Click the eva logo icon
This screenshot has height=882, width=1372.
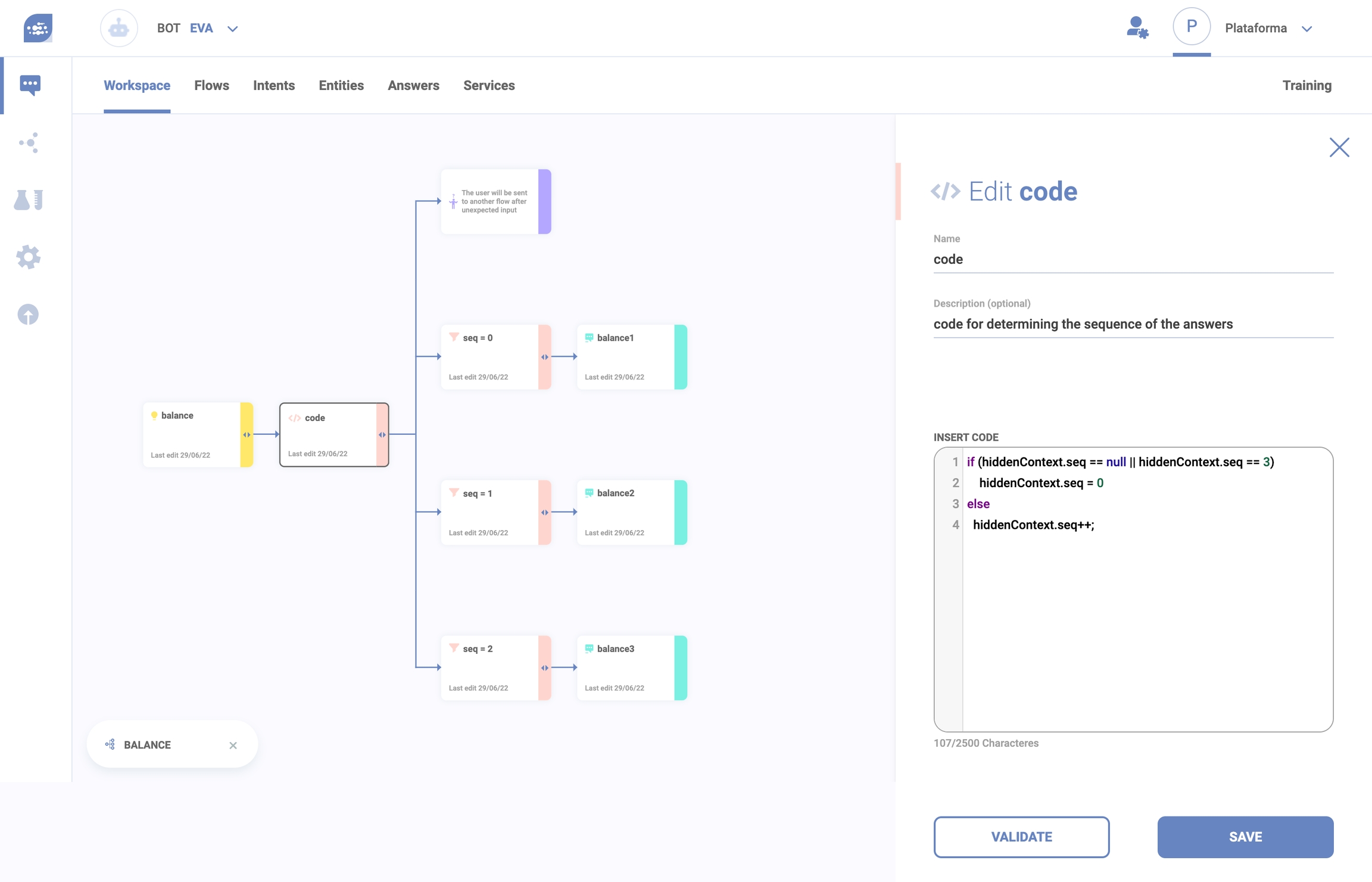point(38,28)
